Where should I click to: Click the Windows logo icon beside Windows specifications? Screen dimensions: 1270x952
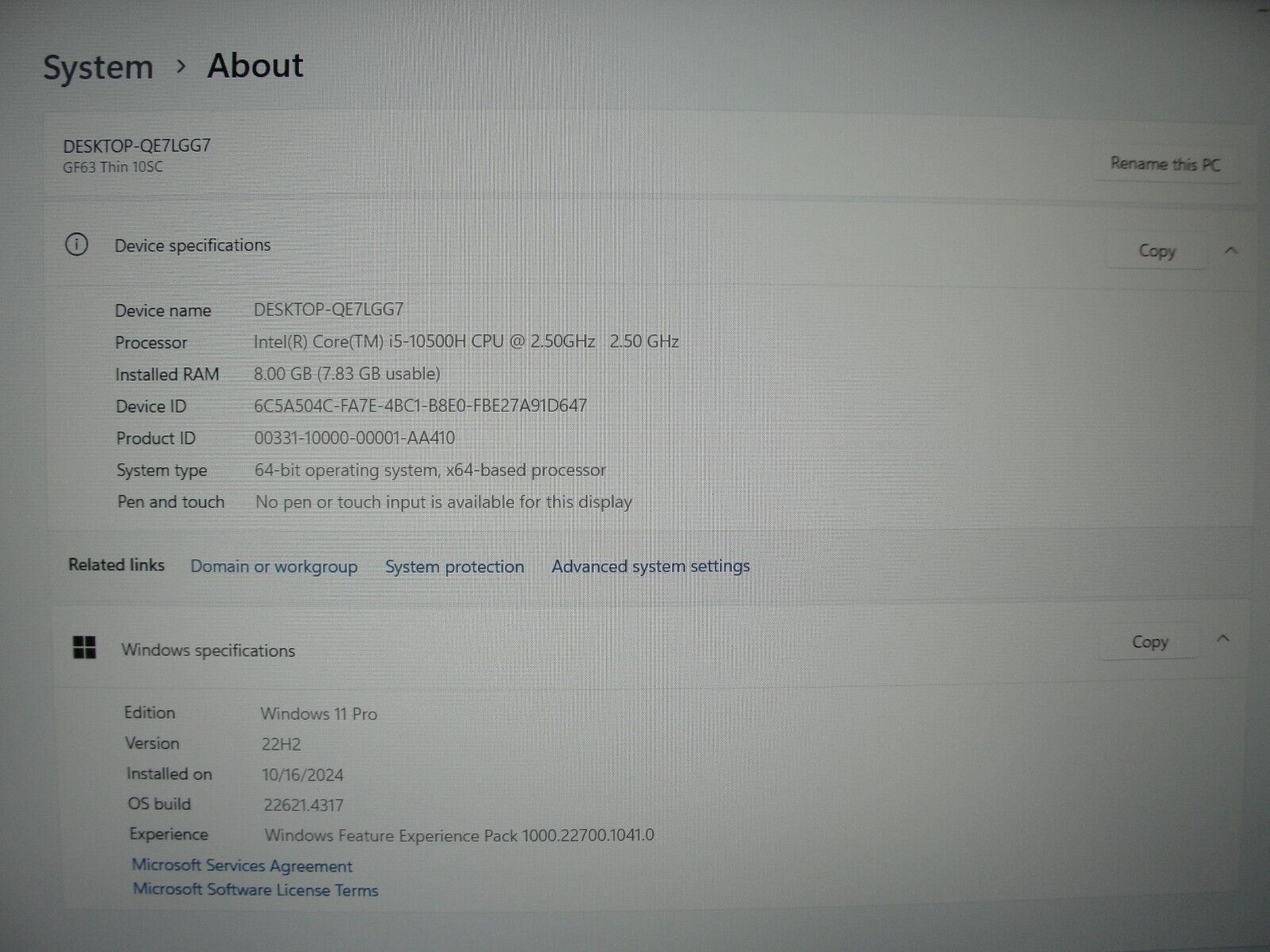[x=84, y=647]
